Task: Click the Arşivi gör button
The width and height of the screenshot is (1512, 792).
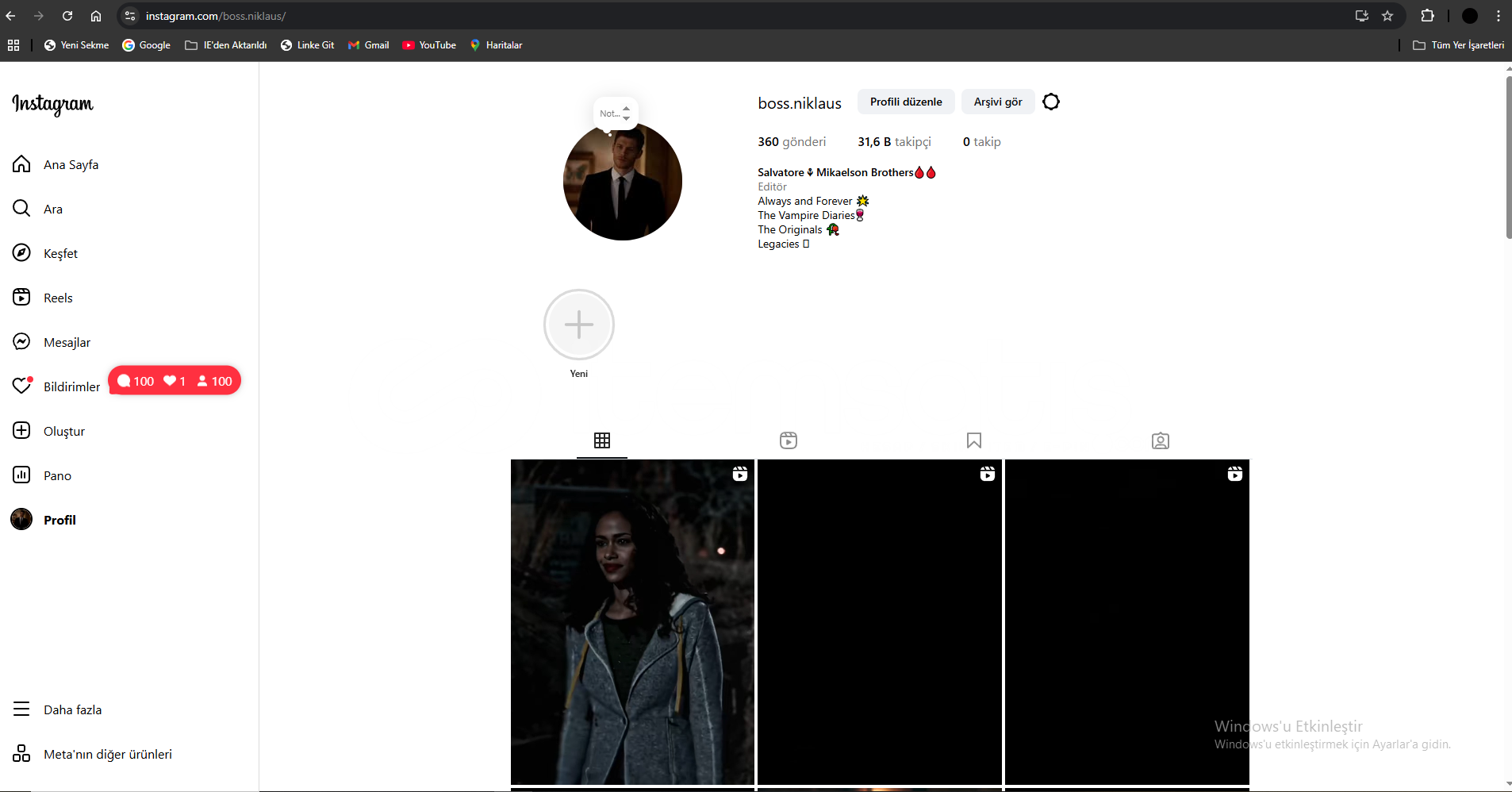Action: [x=998, y=102]
